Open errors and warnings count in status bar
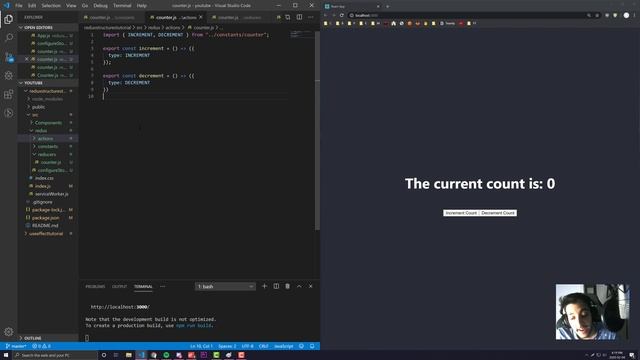640x360 pixels. (x=41, y=346)
